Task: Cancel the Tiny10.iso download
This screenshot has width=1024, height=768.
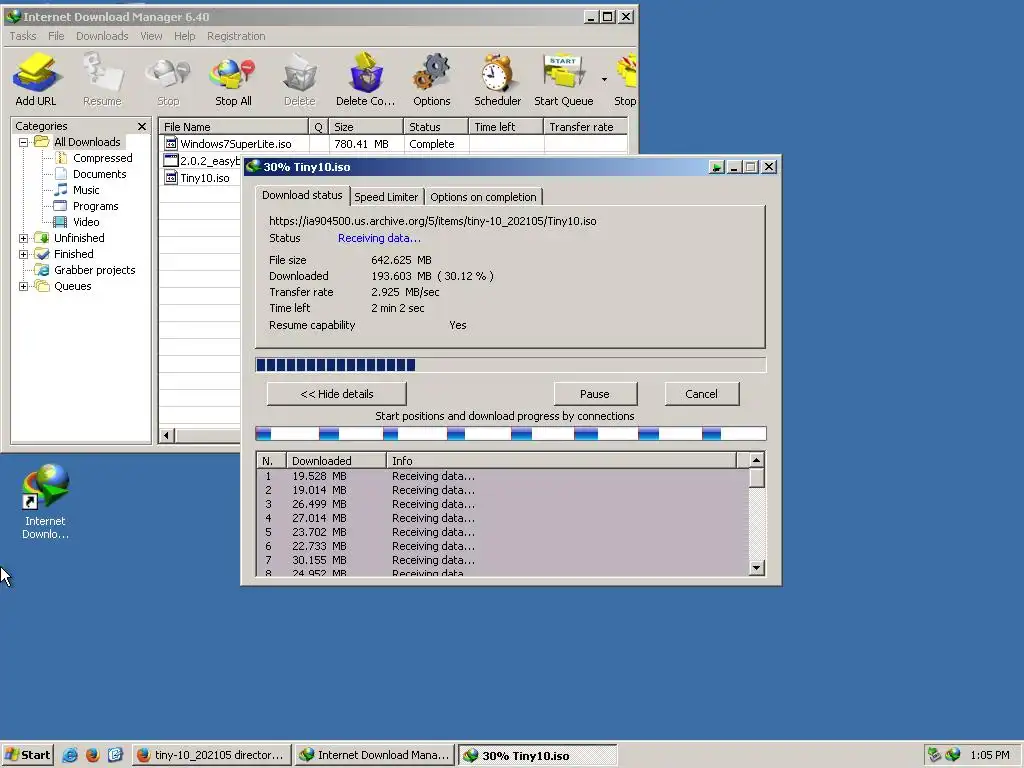Action: pos(701,394)
